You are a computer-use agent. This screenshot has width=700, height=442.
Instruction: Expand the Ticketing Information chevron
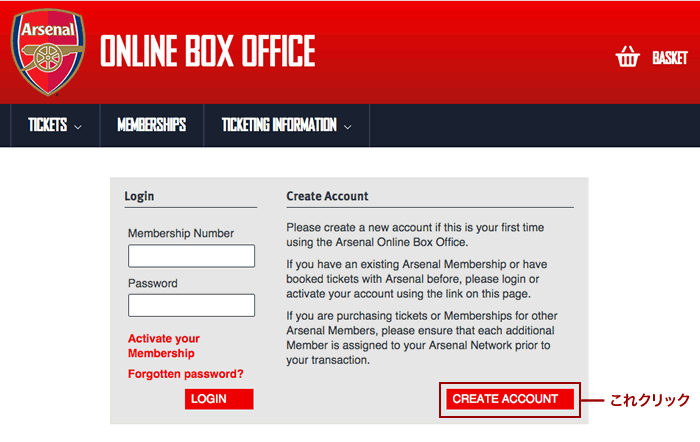(x=347, y=127)
